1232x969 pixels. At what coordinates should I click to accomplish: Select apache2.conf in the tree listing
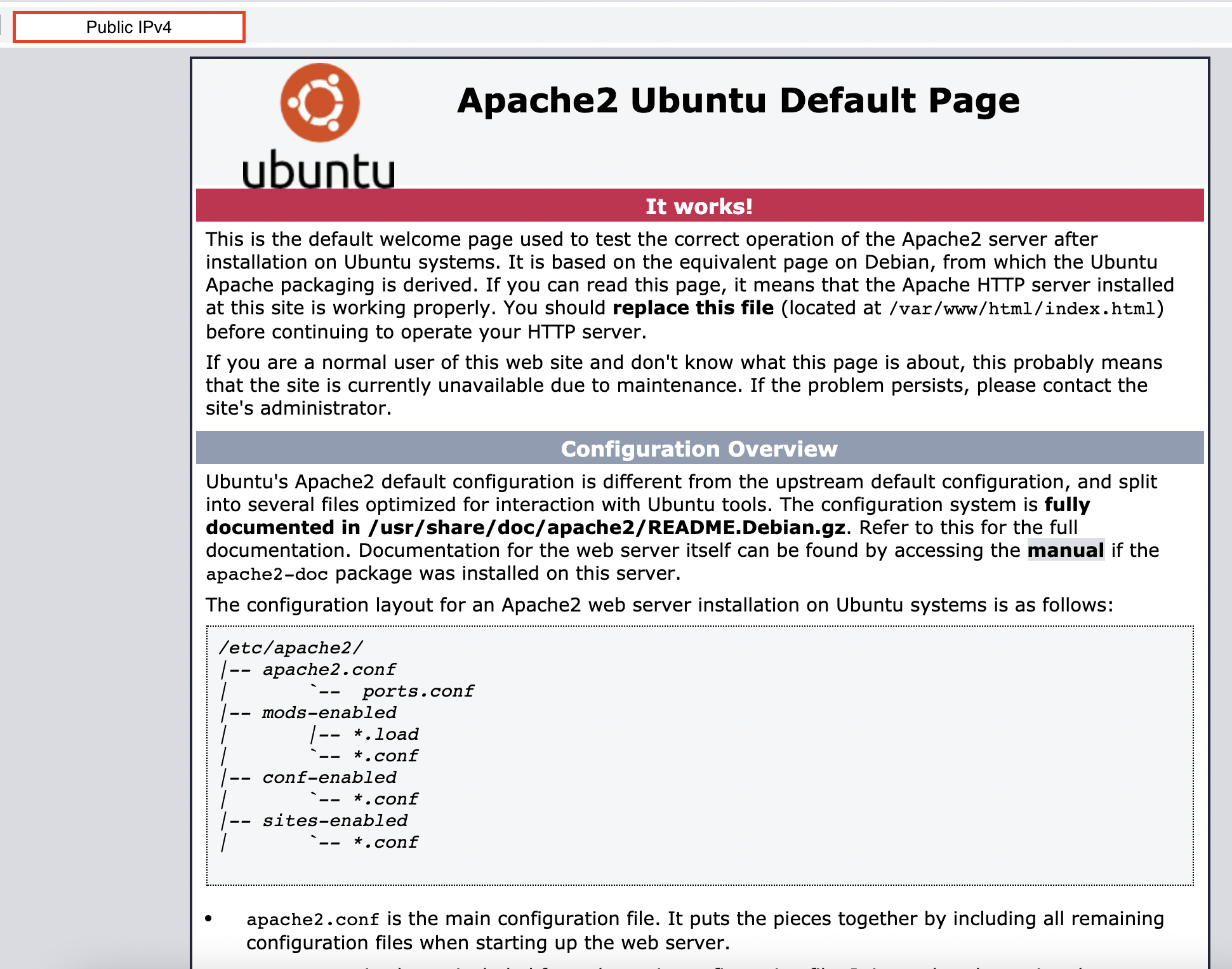(329, 669)
